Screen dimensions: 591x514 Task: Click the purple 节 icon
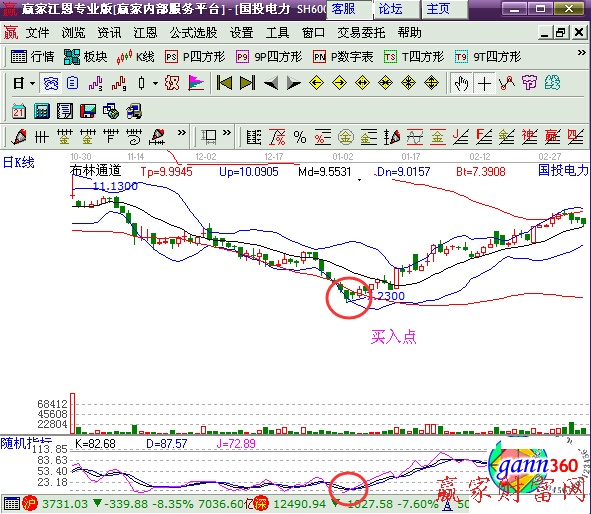tap(530, 83)
